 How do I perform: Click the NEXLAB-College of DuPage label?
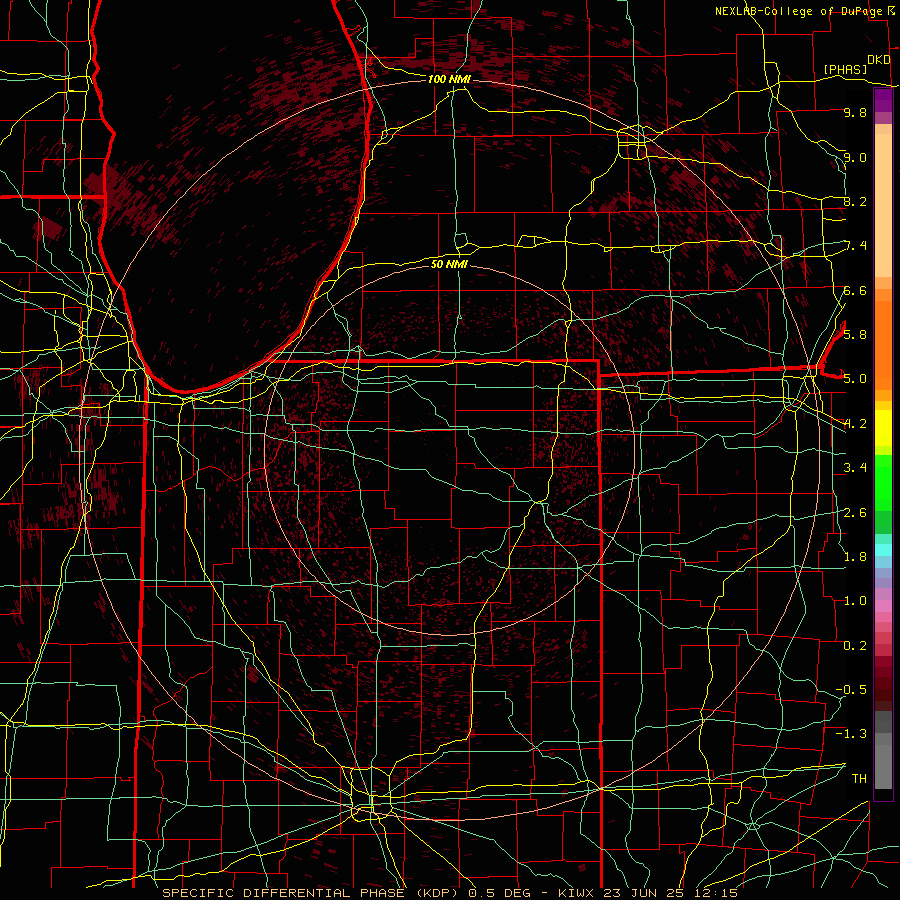pos(798,11)
